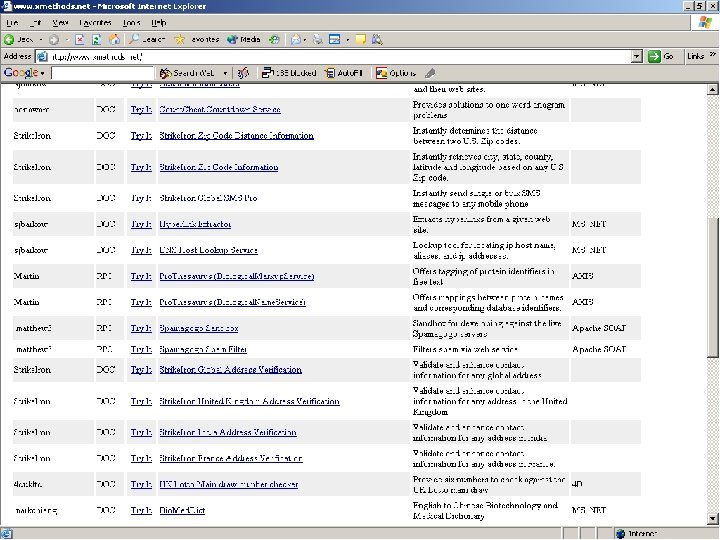Open the Forward history dropdown arrow
Viewport: 720px width, 540px height.
click(x=67, y=39)
